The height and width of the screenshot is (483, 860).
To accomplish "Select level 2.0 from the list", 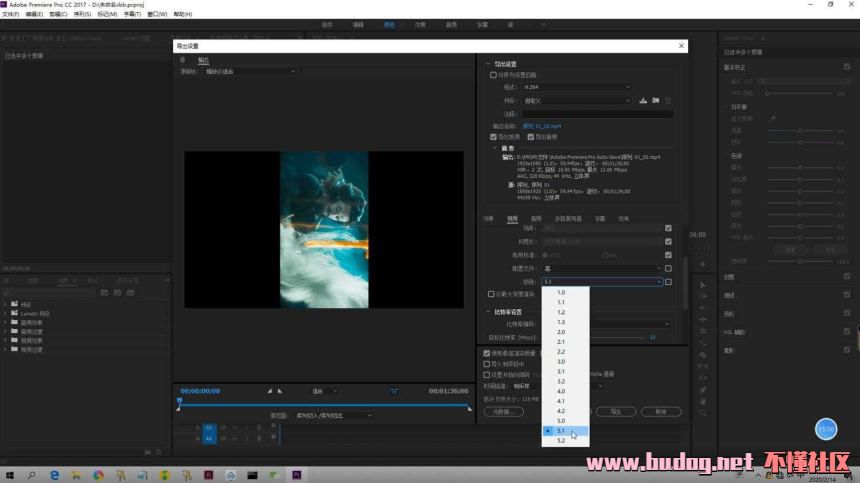I will tap(565, 332).
